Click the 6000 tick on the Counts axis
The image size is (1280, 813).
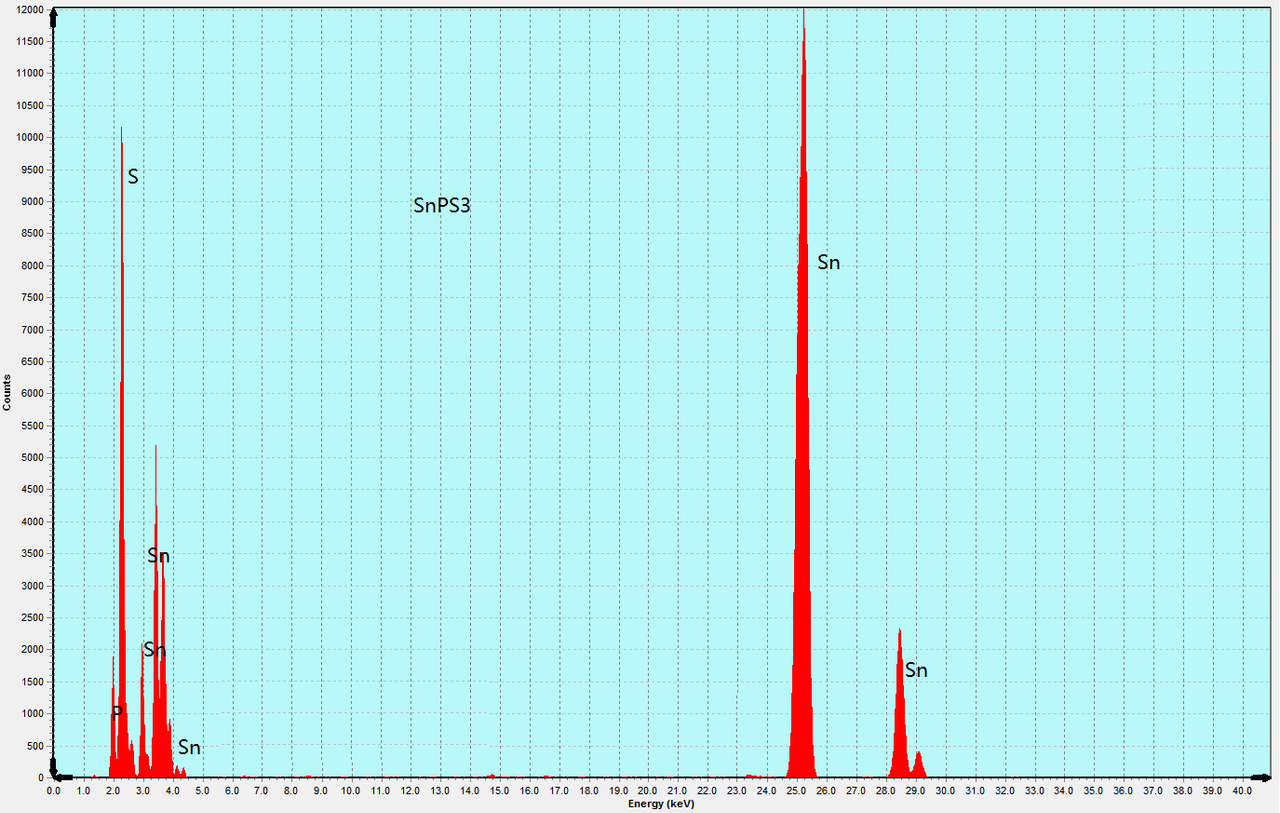coord(33,393)
